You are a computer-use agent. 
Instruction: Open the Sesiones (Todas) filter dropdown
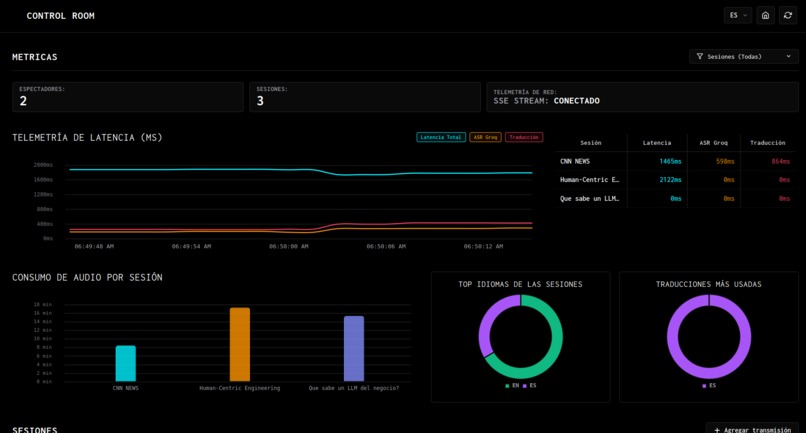click(x=744, y=57)
